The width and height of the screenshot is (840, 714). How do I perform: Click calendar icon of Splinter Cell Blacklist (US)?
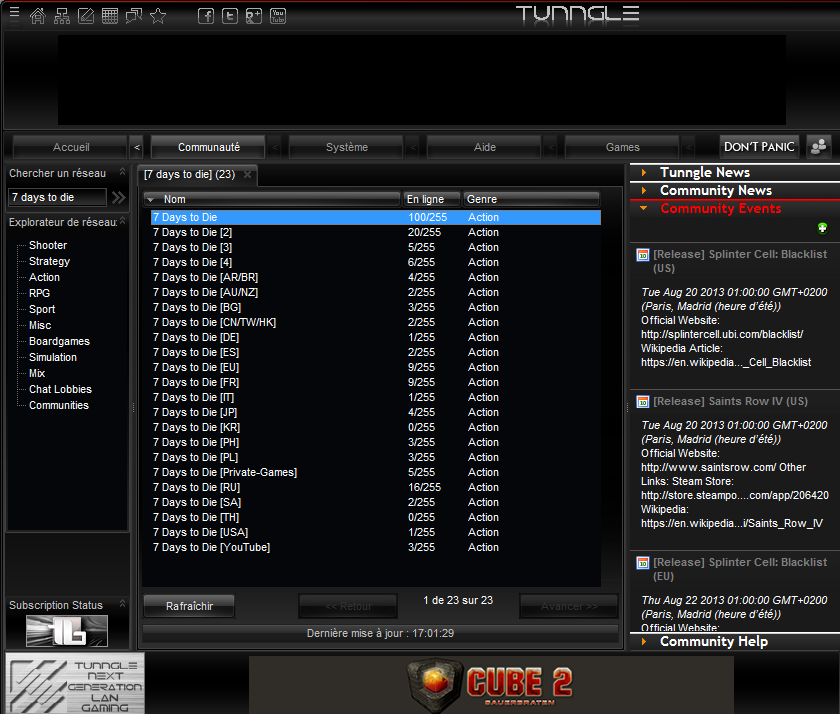point(643,255)
